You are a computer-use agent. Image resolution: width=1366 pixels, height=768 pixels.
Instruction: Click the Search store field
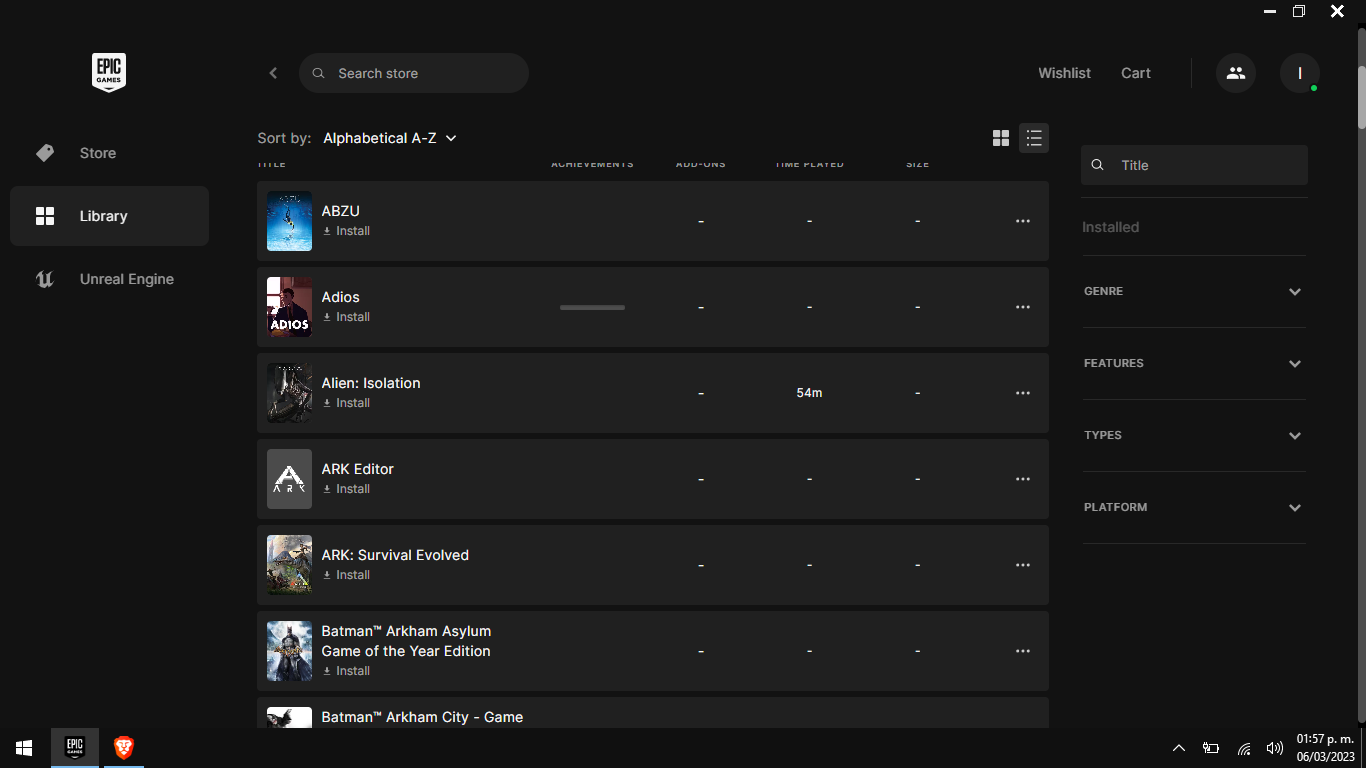[414, 73]
